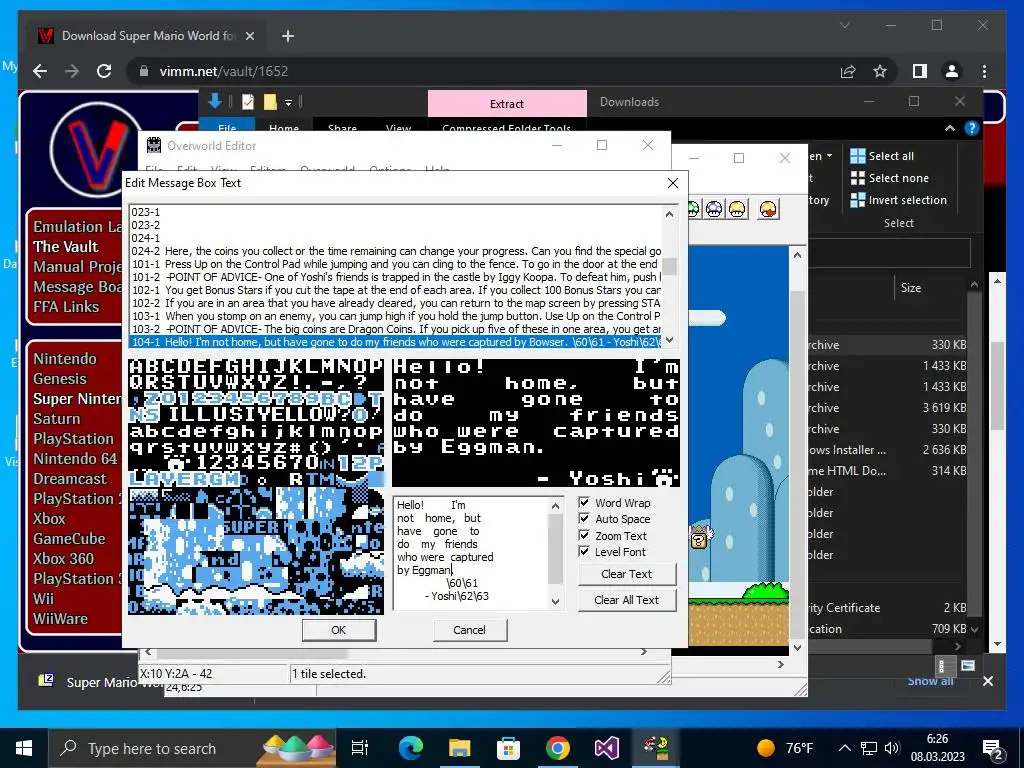Click the Windows taskbar search box
The image size is (1024, 768).
pyautogui.click(x=193, y=748)
